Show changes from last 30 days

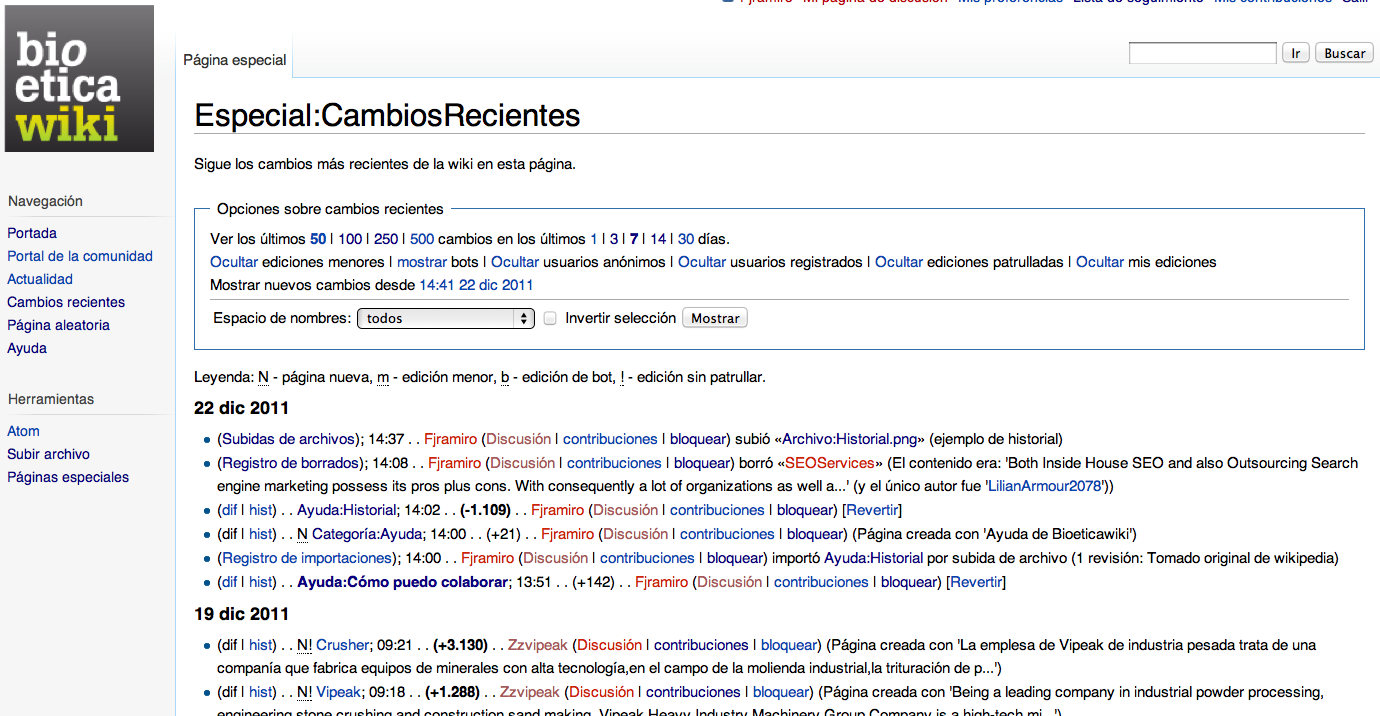685,239
